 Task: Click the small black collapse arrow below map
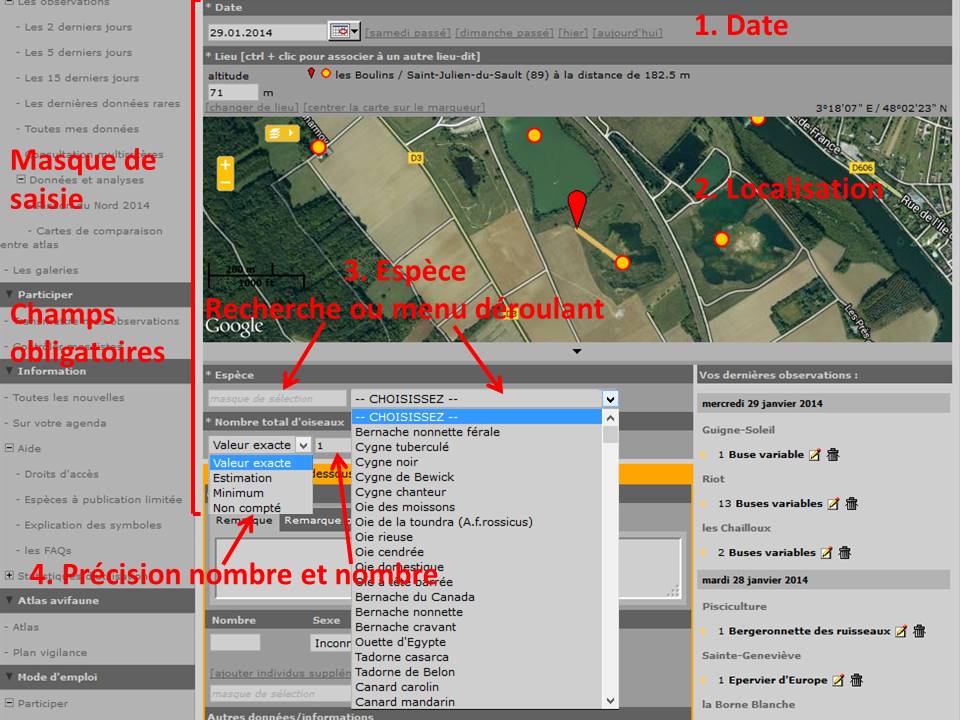577,351
